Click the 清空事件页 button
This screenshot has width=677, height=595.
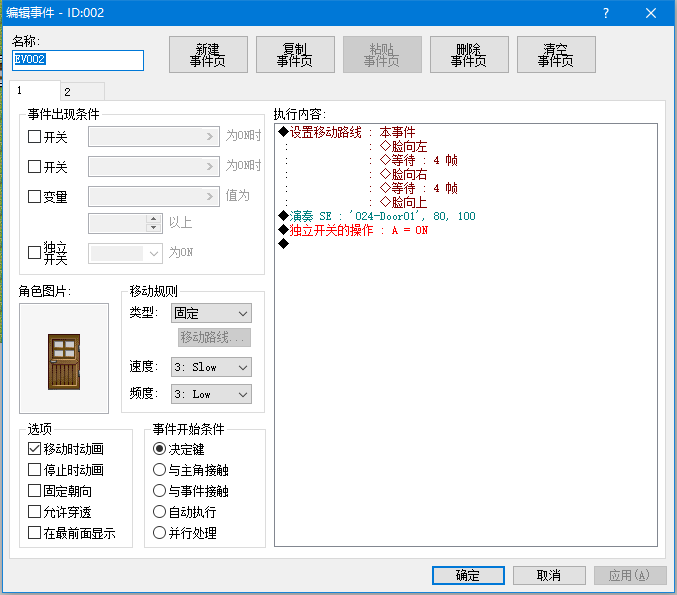pos(556,54)
